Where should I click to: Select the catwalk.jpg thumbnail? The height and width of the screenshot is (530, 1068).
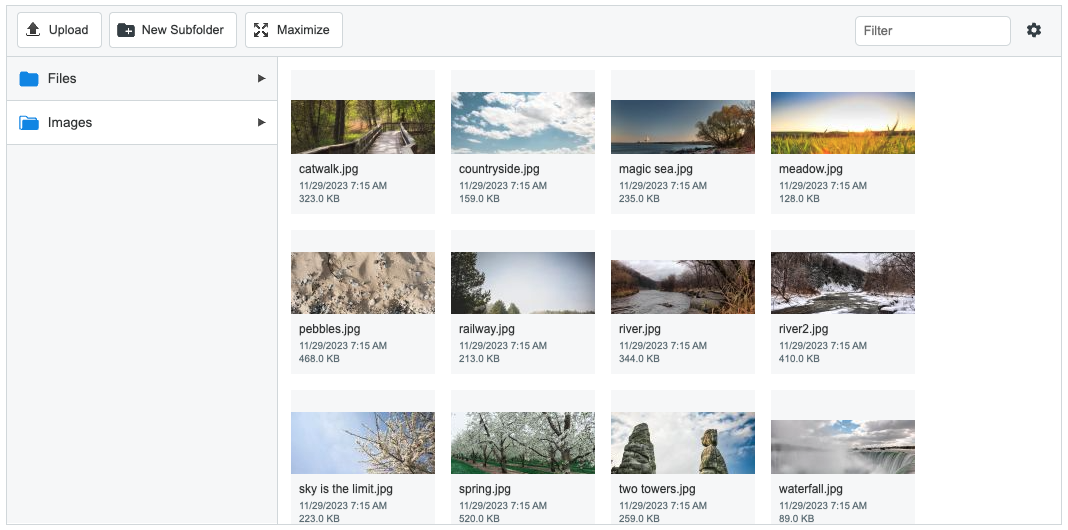[363, 127]
